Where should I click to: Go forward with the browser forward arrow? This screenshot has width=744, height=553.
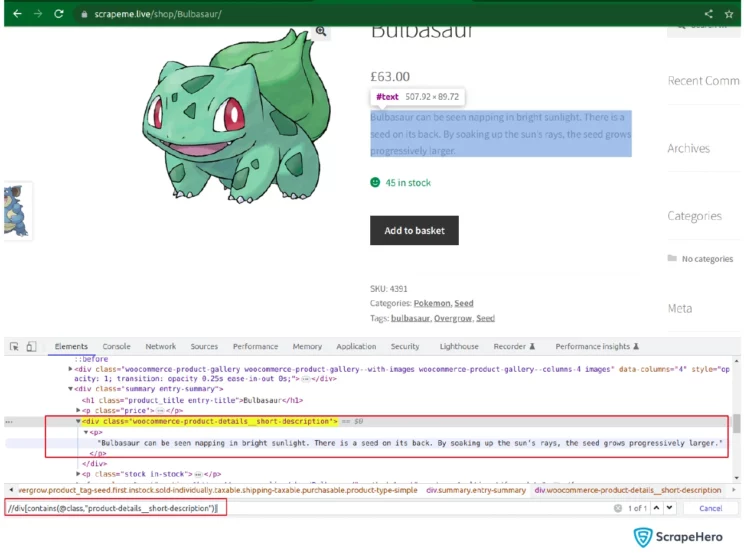(38, 14)
